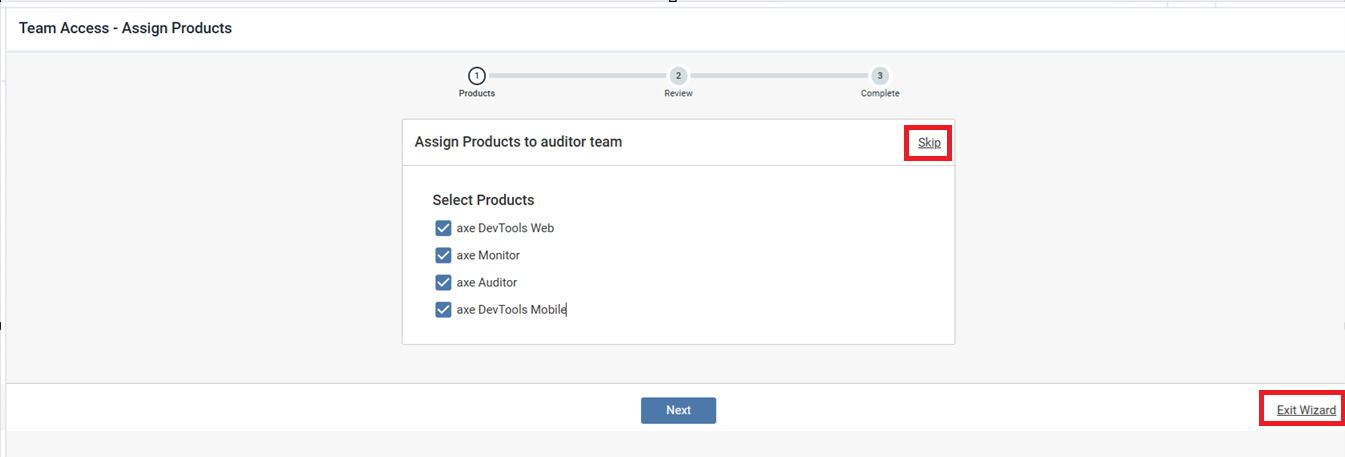
Task: Click the 'axe DevTools Mobile' label text
Action: tap(511, 310)
